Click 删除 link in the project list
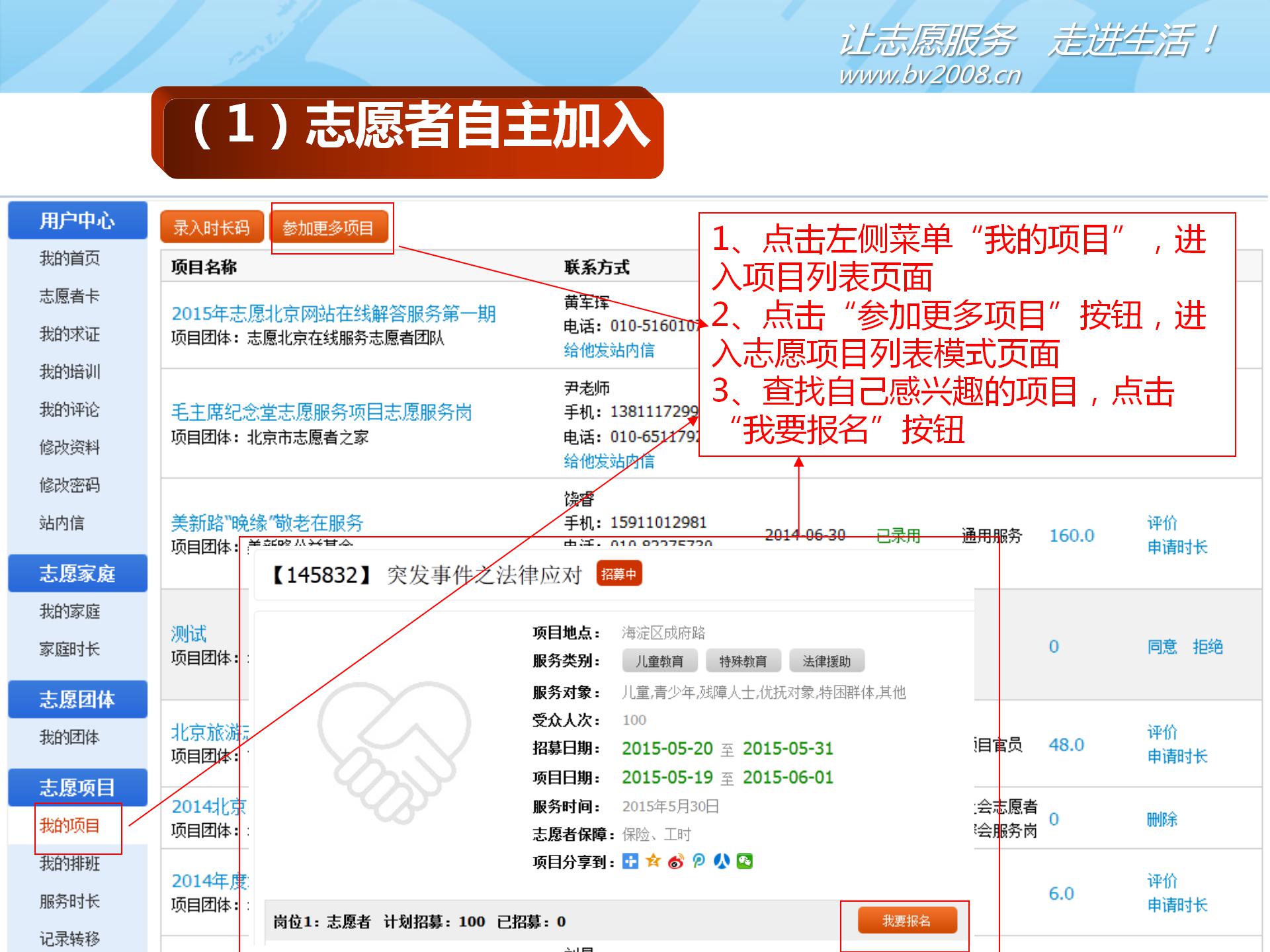1270x952 pixels. [1162, 819]
